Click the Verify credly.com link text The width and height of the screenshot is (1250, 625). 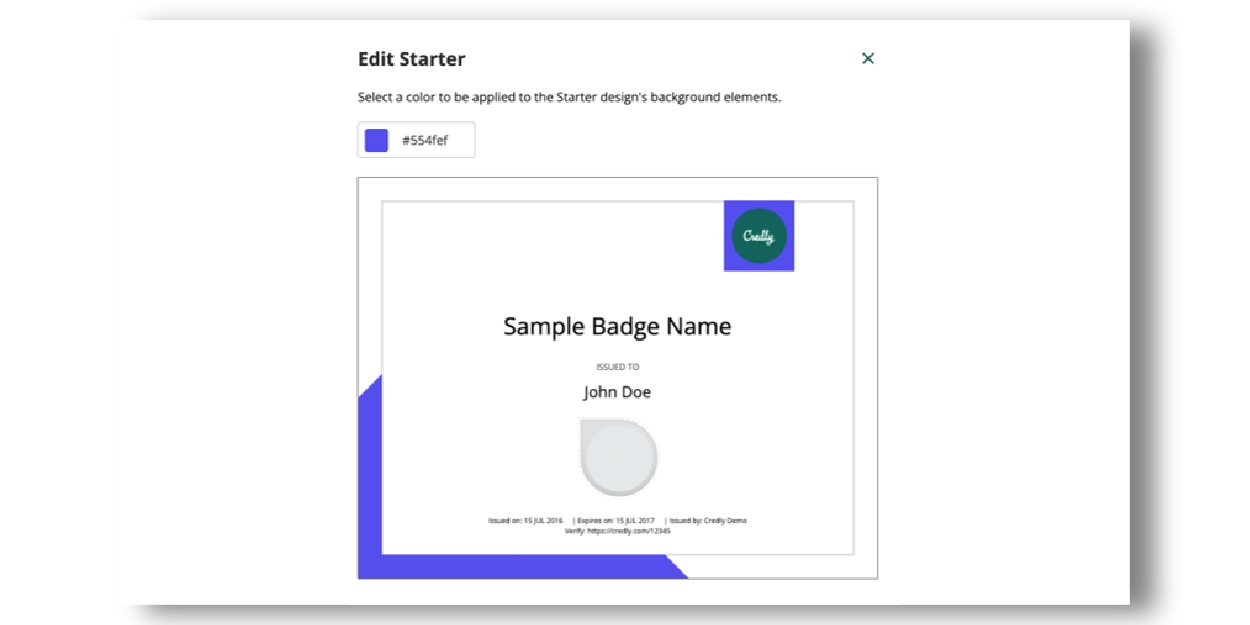click(618, 530)
